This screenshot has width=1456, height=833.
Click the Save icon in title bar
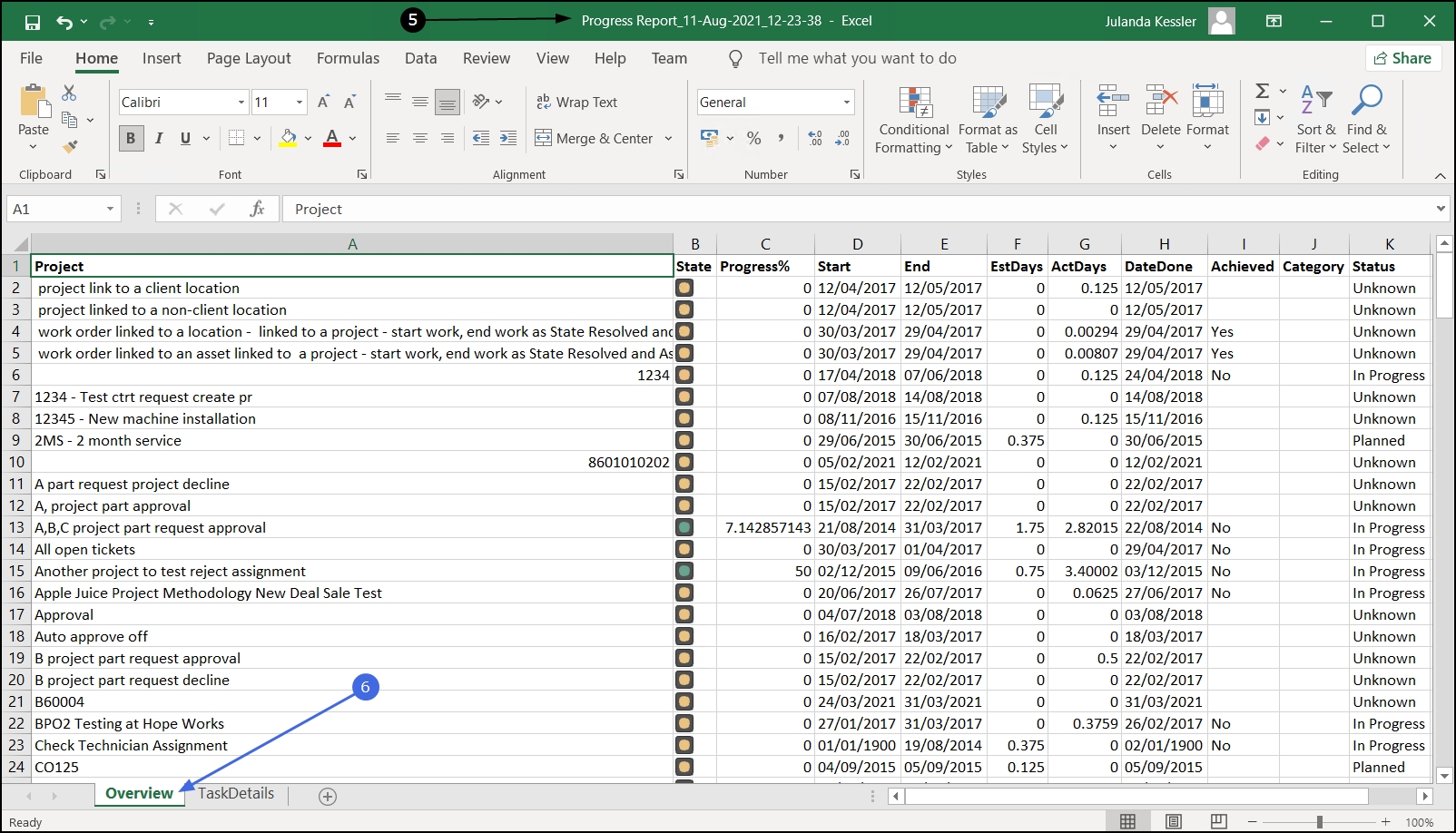33,22
